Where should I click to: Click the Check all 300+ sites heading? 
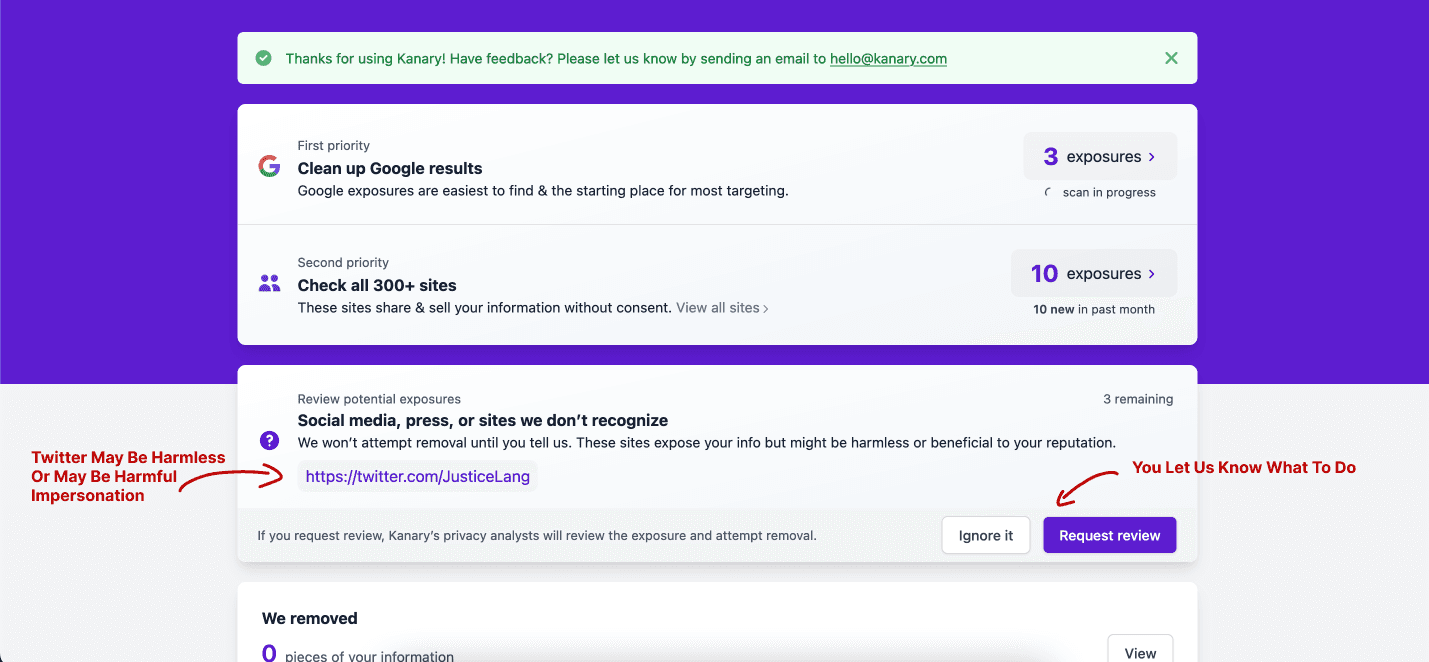(377, 285)
